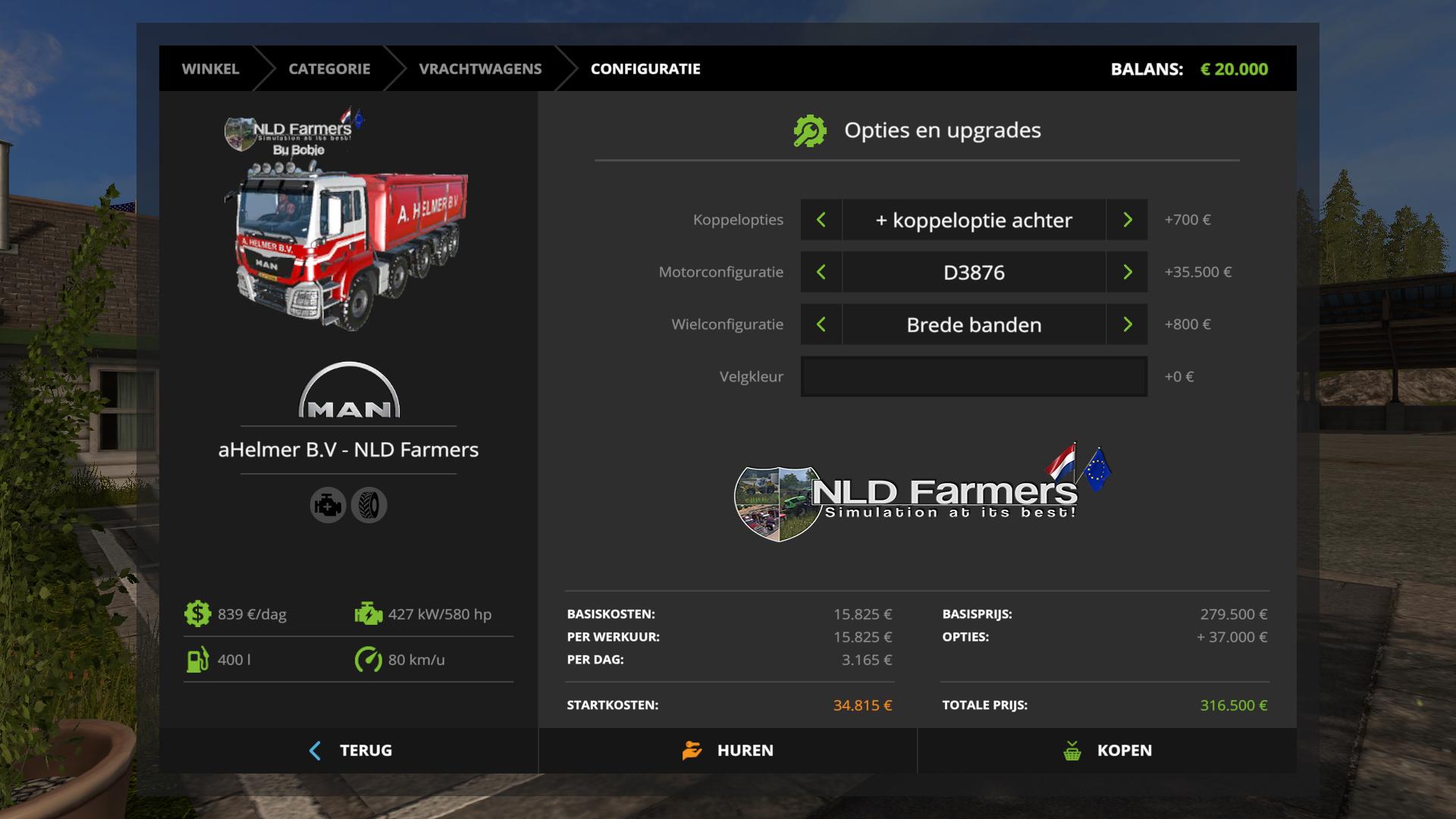1456x819 pixels.
Task: Click the engine power icon beside 427 kW
Action: [x=369, y=613]
